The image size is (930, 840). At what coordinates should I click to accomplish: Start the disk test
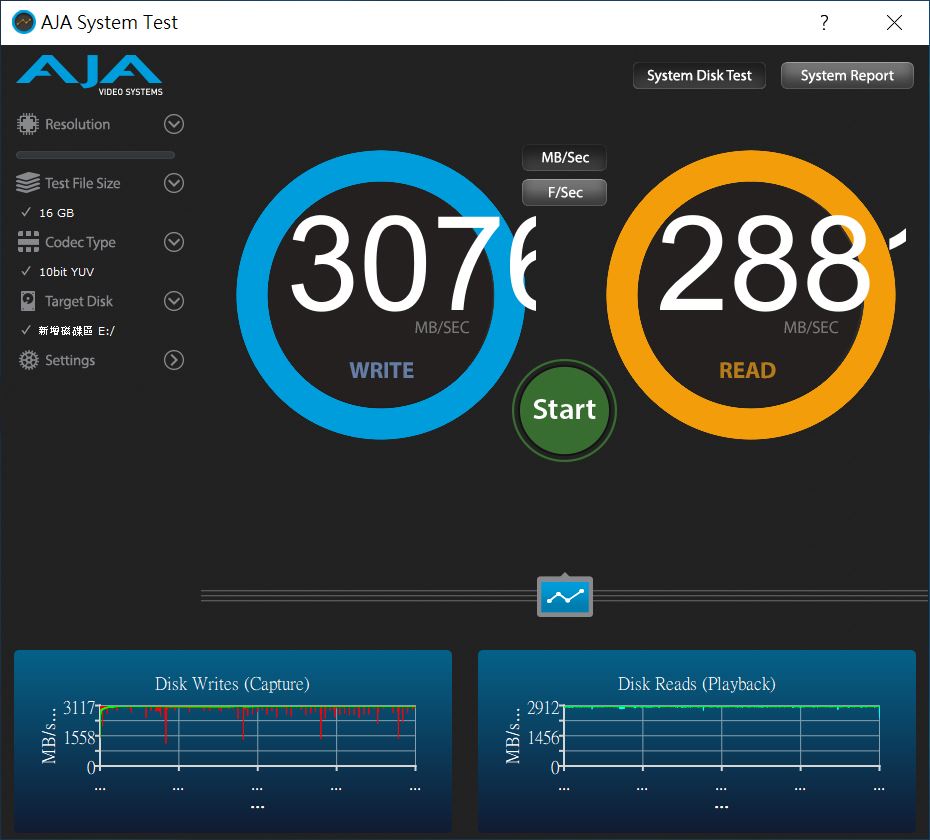[564, 410]
